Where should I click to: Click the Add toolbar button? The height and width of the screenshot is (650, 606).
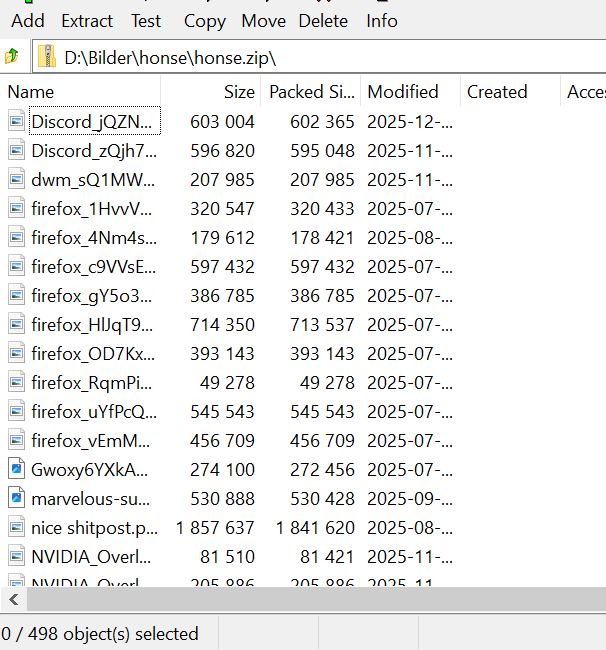click(28, 21)
